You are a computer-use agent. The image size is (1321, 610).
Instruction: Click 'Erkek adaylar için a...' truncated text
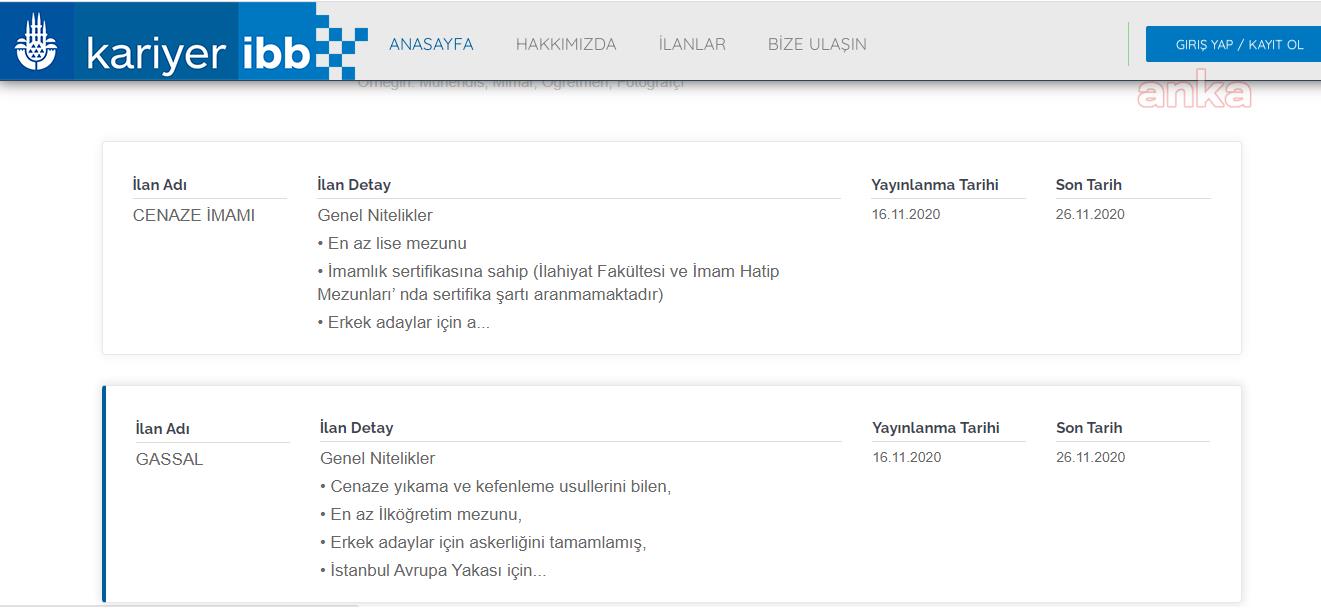(x=404, y=323)
